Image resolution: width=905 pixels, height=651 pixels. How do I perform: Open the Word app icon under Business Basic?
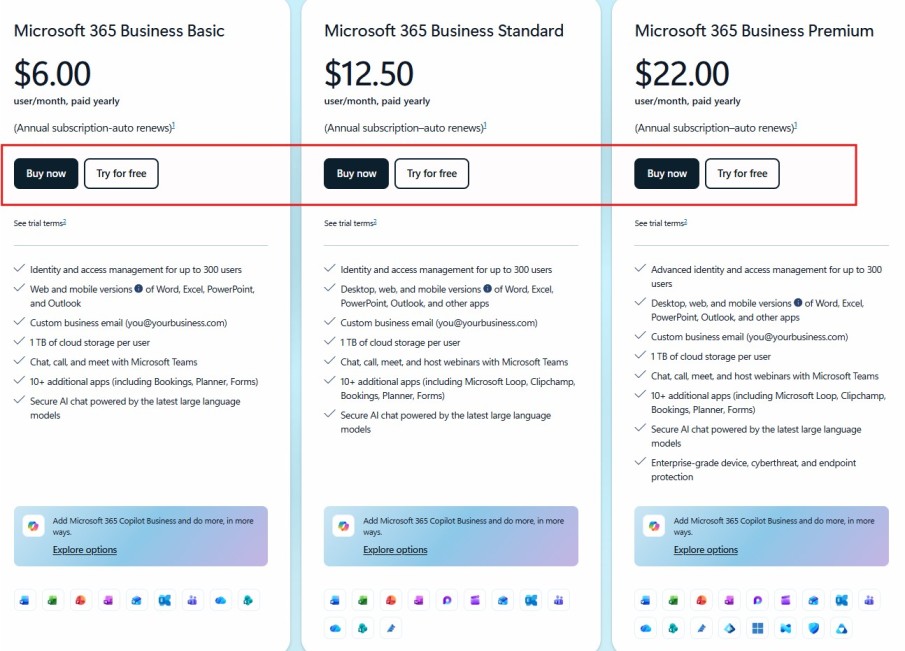point(24,601)
